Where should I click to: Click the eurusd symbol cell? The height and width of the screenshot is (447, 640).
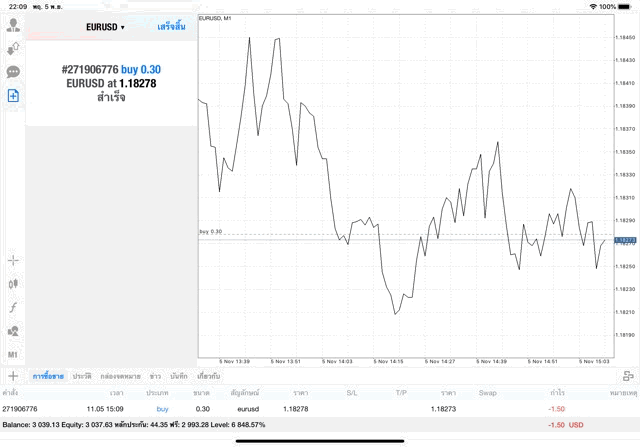point(248,409)
